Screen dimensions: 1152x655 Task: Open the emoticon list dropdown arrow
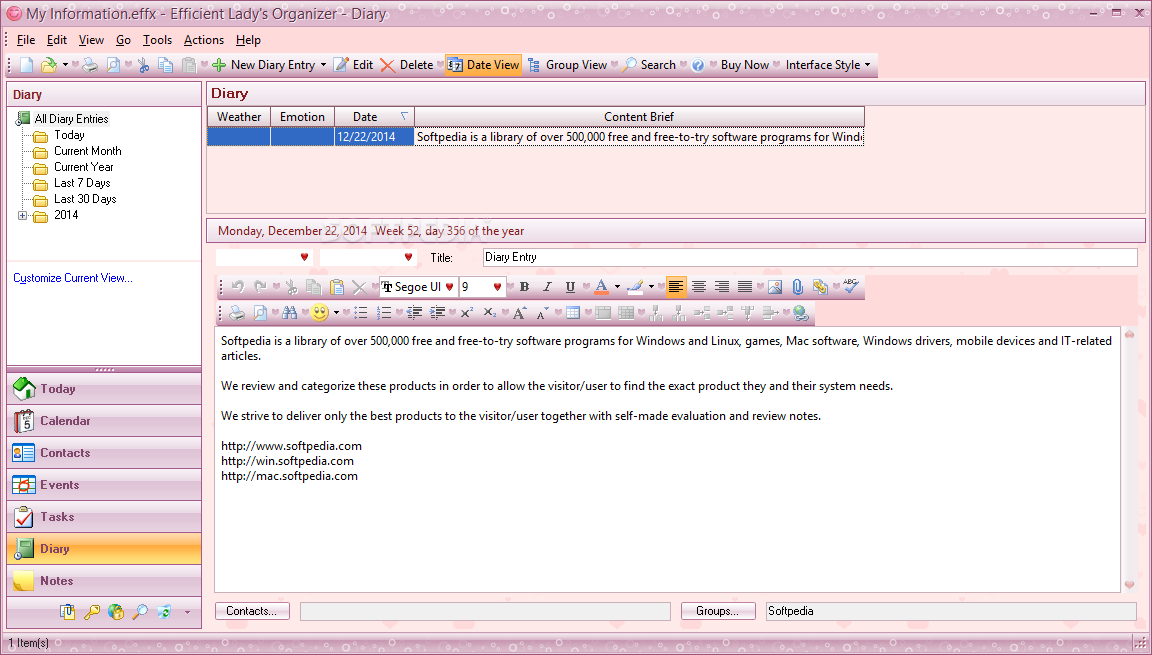point(336,313)
